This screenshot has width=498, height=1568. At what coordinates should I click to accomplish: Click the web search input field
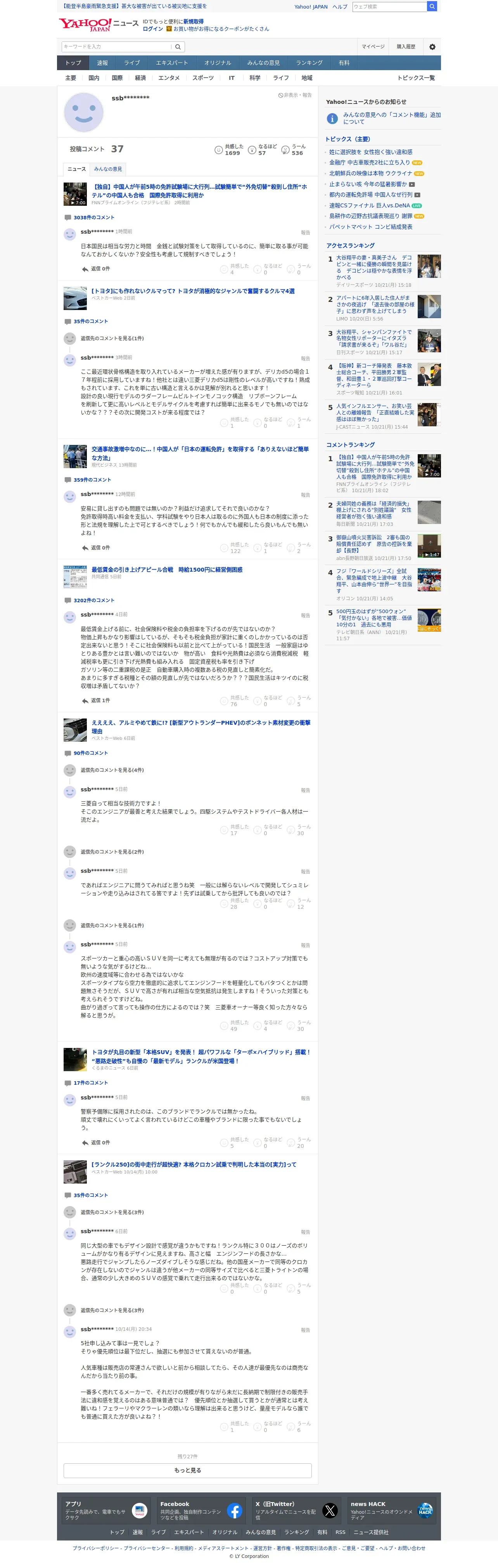[x=389, y=7]
